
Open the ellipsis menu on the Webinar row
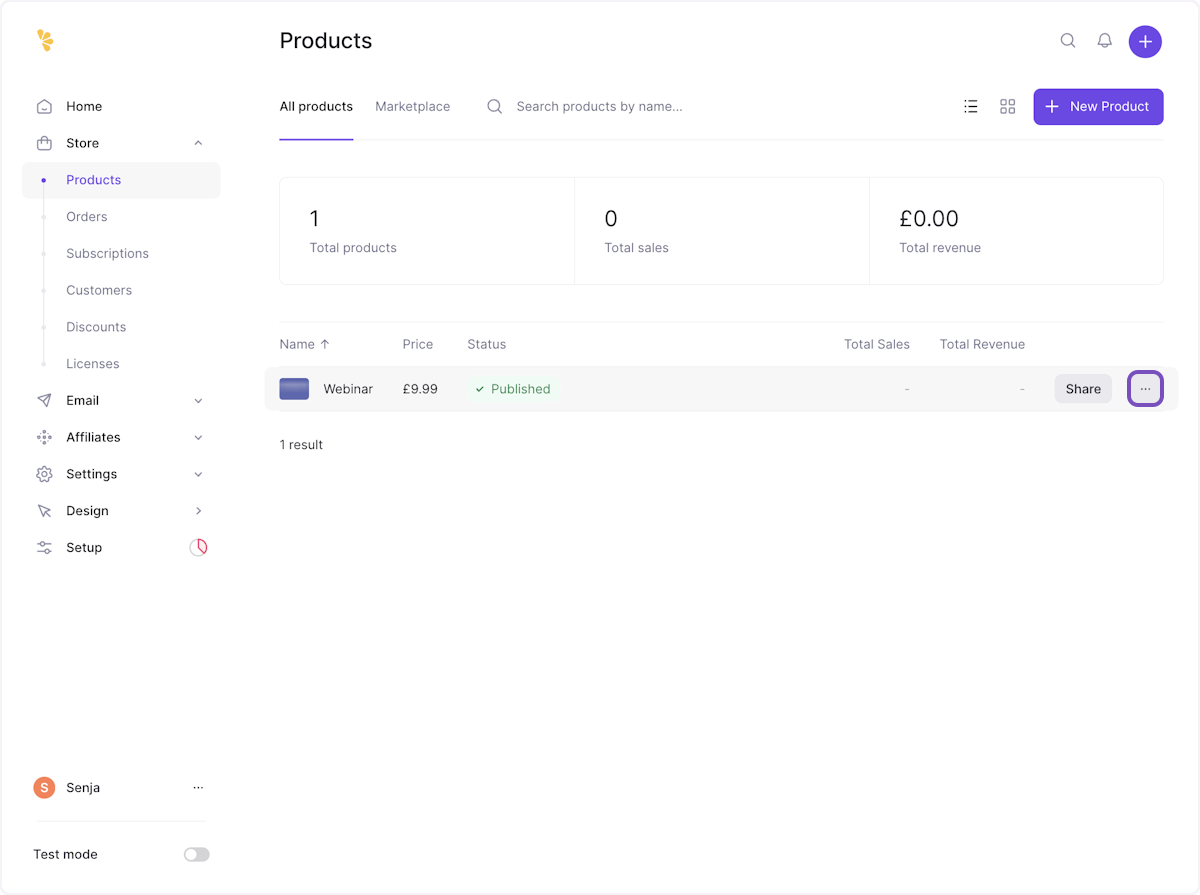1145,389
